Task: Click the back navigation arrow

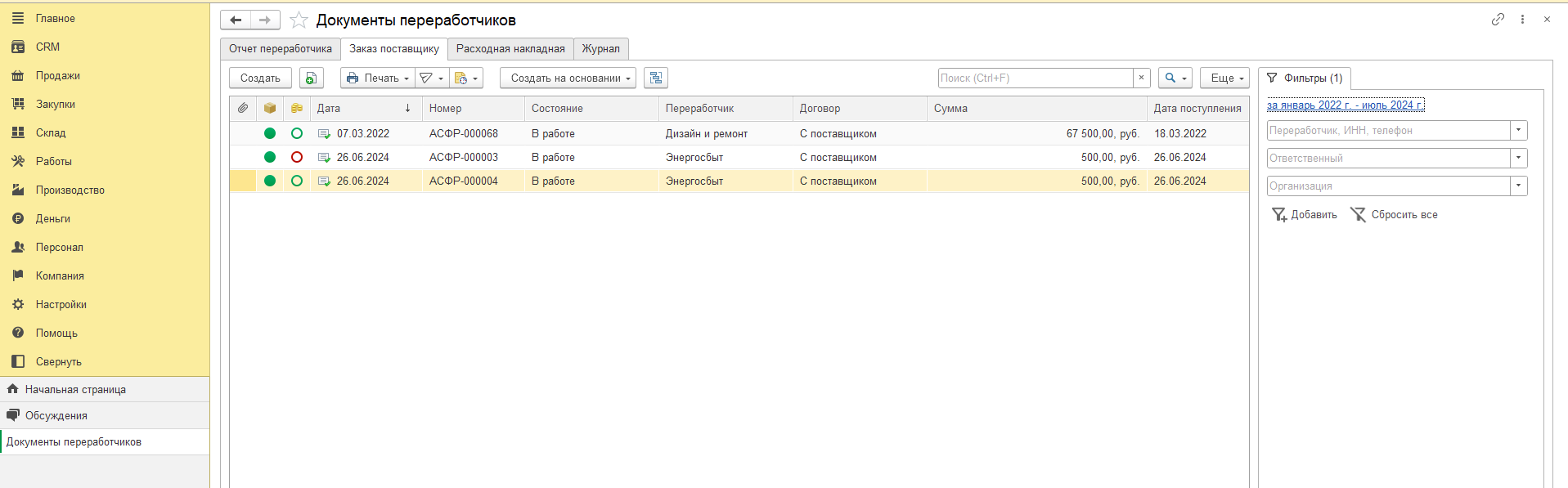Action: pos(236,20)
